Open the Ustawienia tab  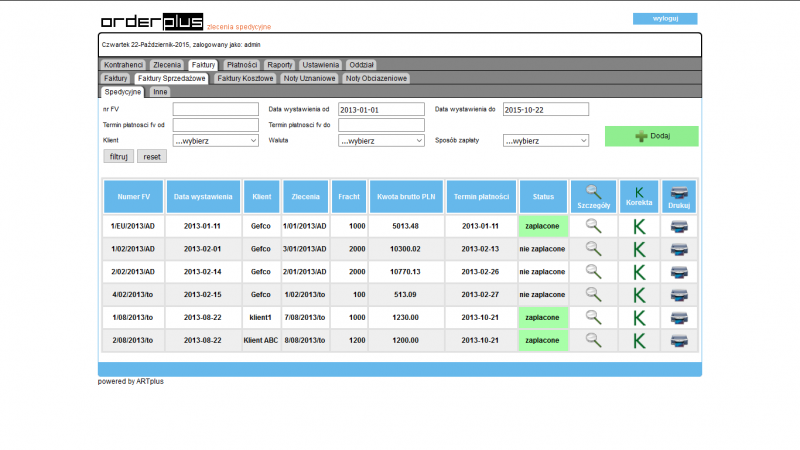[x=320, y=65]
